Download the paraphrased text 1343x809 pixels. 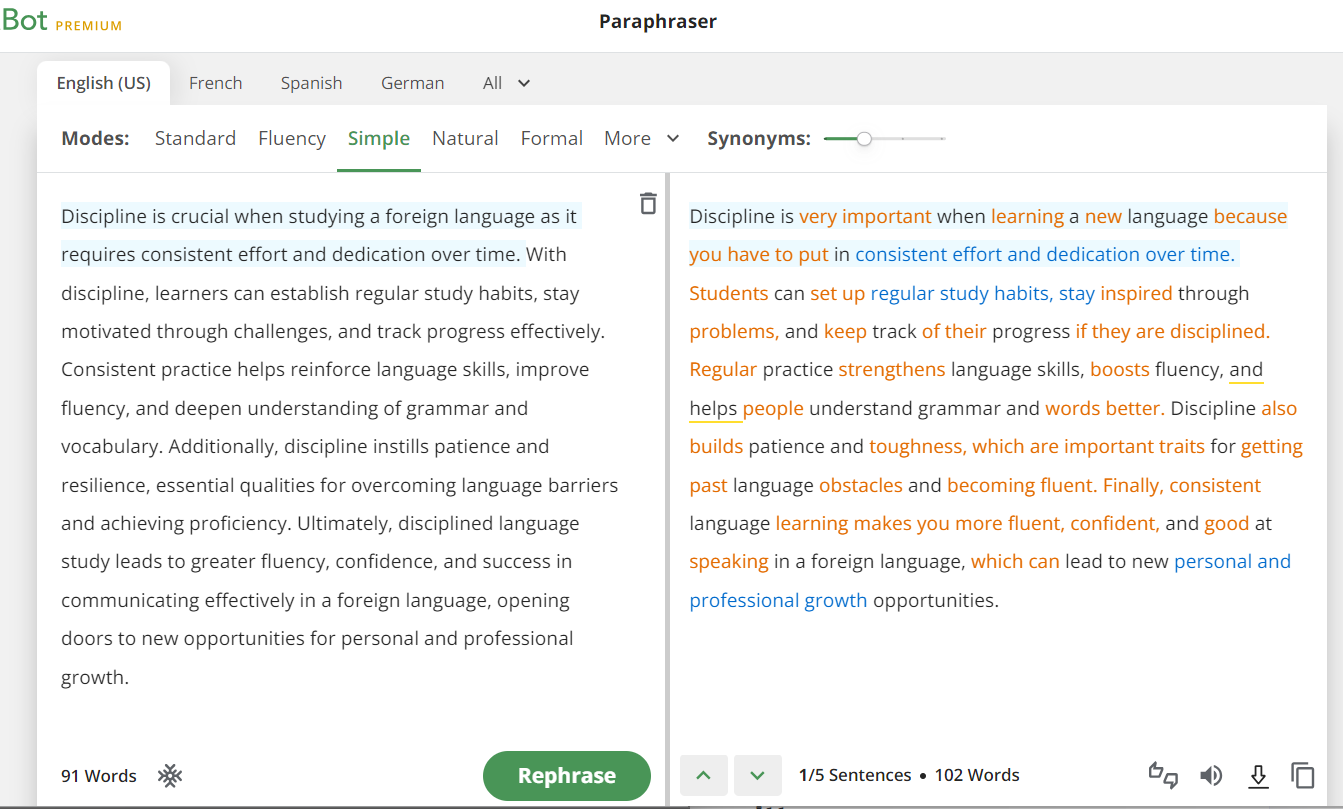click(1258, 775)
